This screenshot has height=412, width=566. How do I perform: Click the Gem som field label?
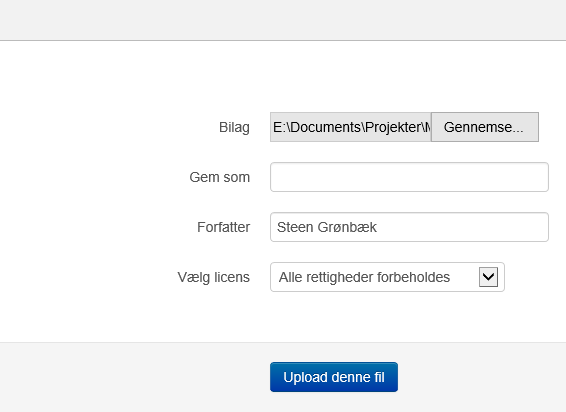pyautogui.click(x=219, y=177)
